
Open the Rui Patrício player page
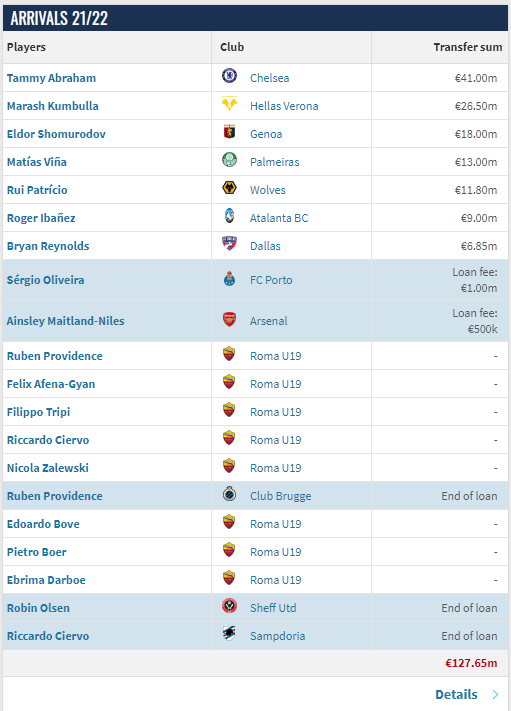[37, 190]
